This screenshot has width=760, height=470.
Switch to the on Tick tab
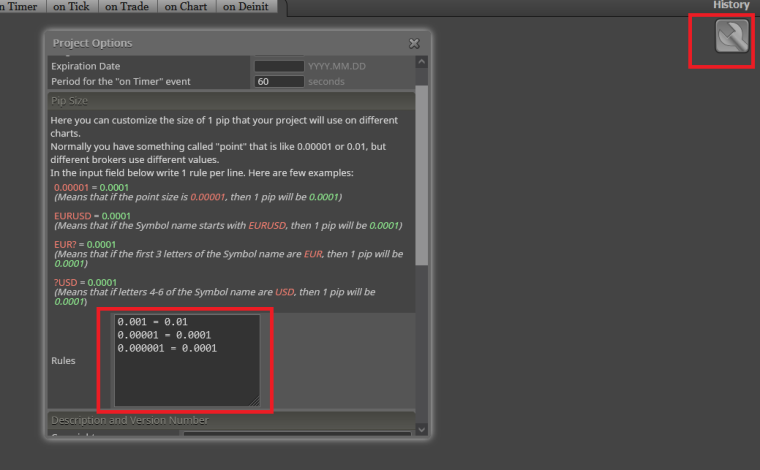pos(72,6)
